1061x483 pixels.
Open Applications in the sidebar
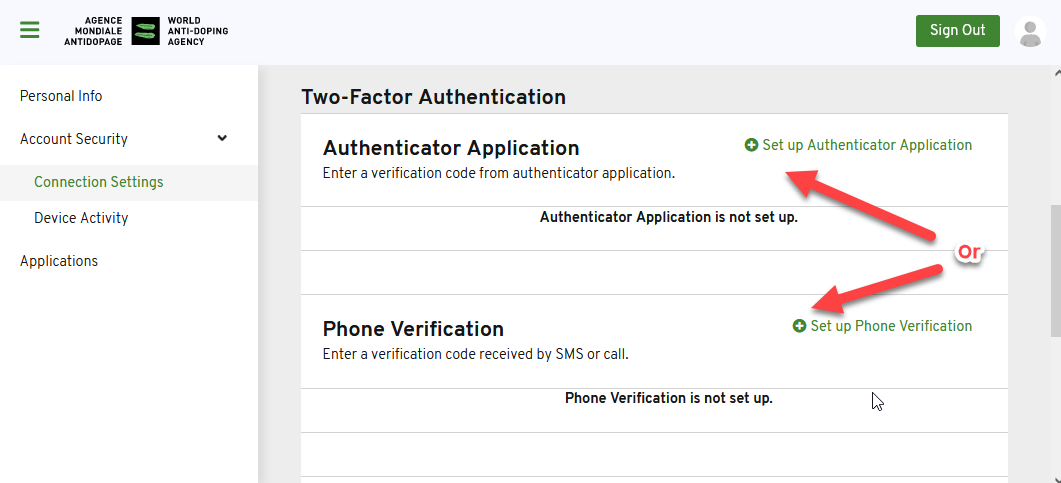pyautogui.click(x=59, y=261)
